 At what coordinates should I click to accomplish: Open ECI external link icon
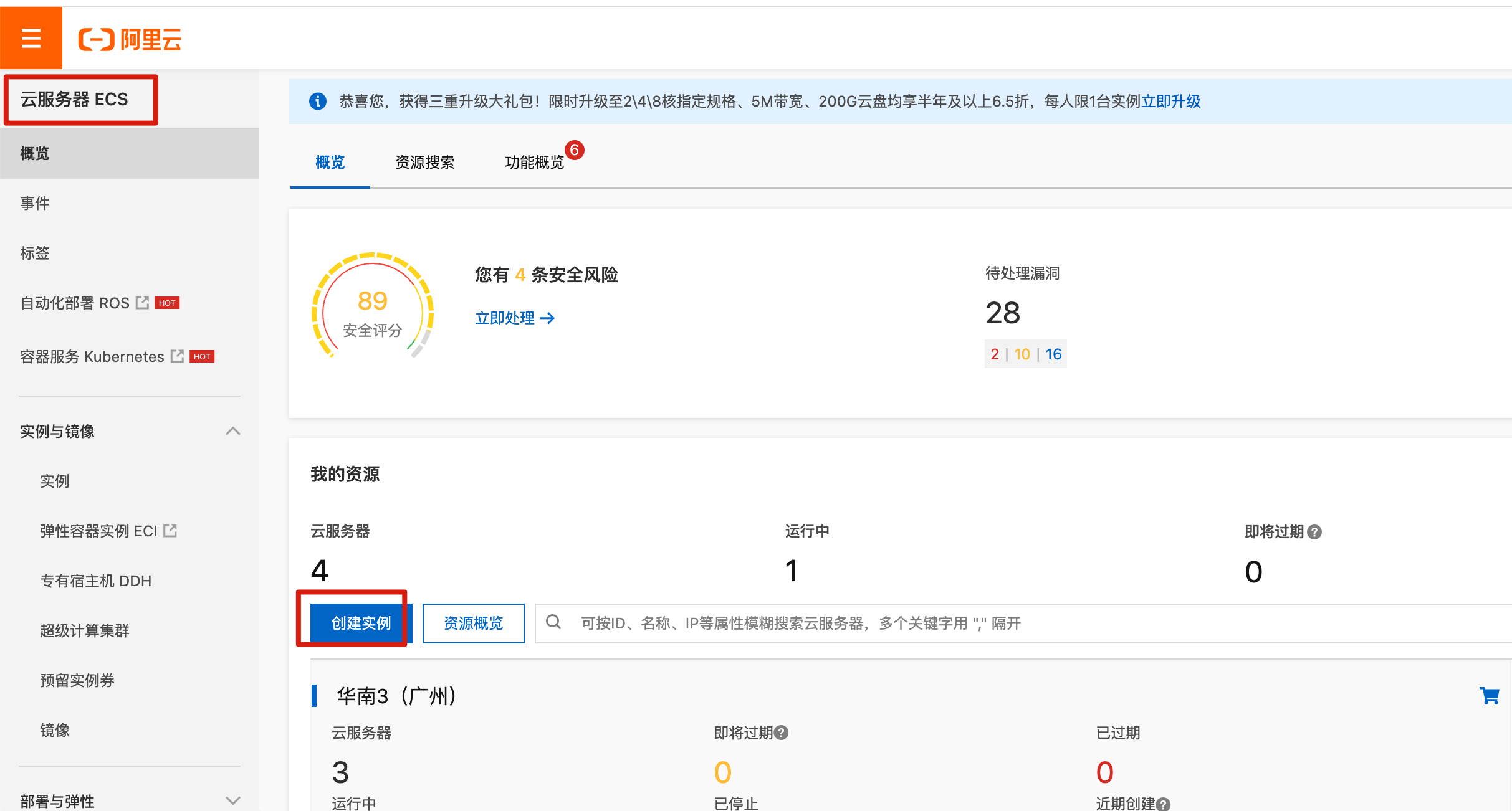(170, 531)
